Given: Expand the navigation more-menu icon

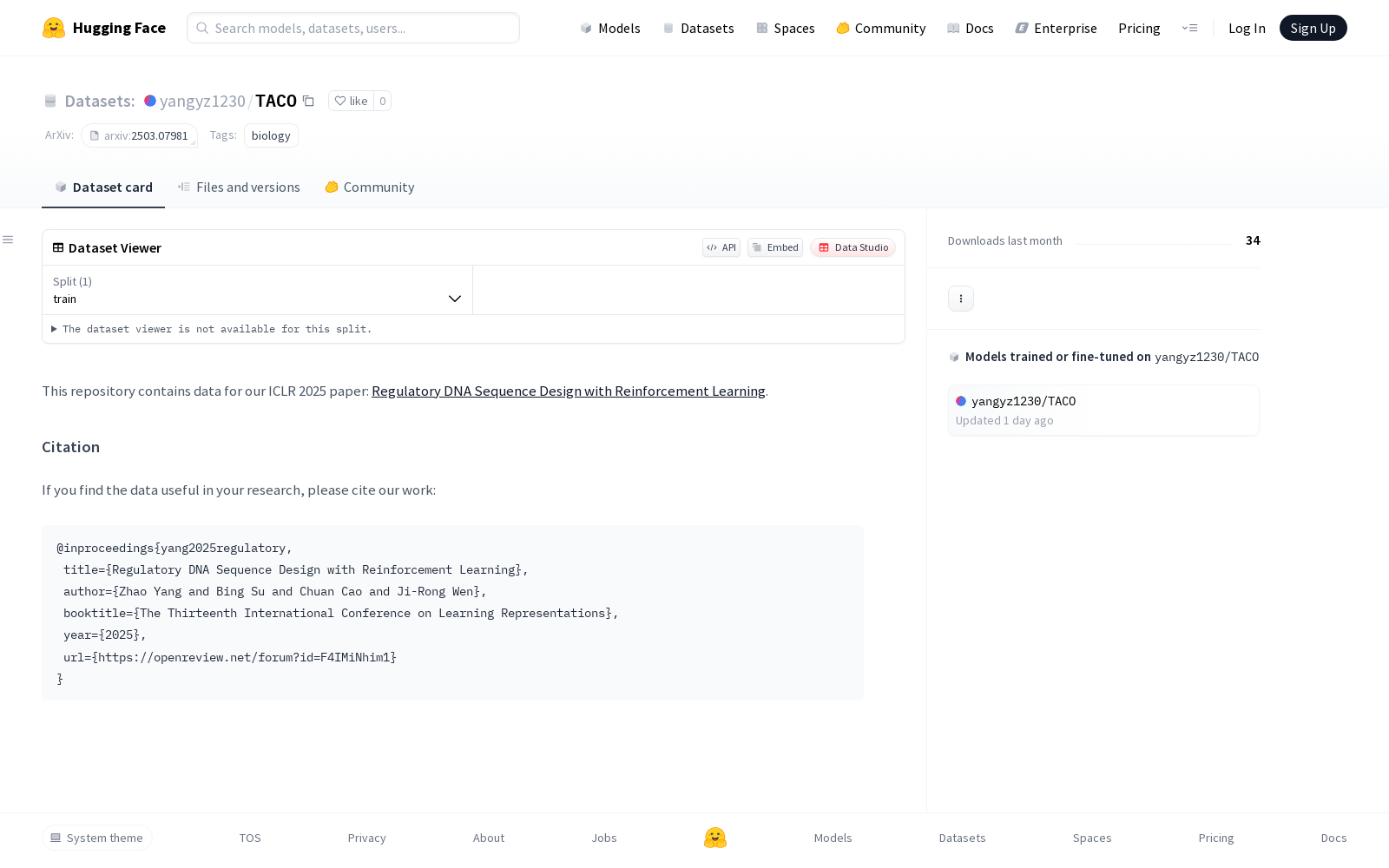Looking at the screenshot, I should click(1189, 28).
